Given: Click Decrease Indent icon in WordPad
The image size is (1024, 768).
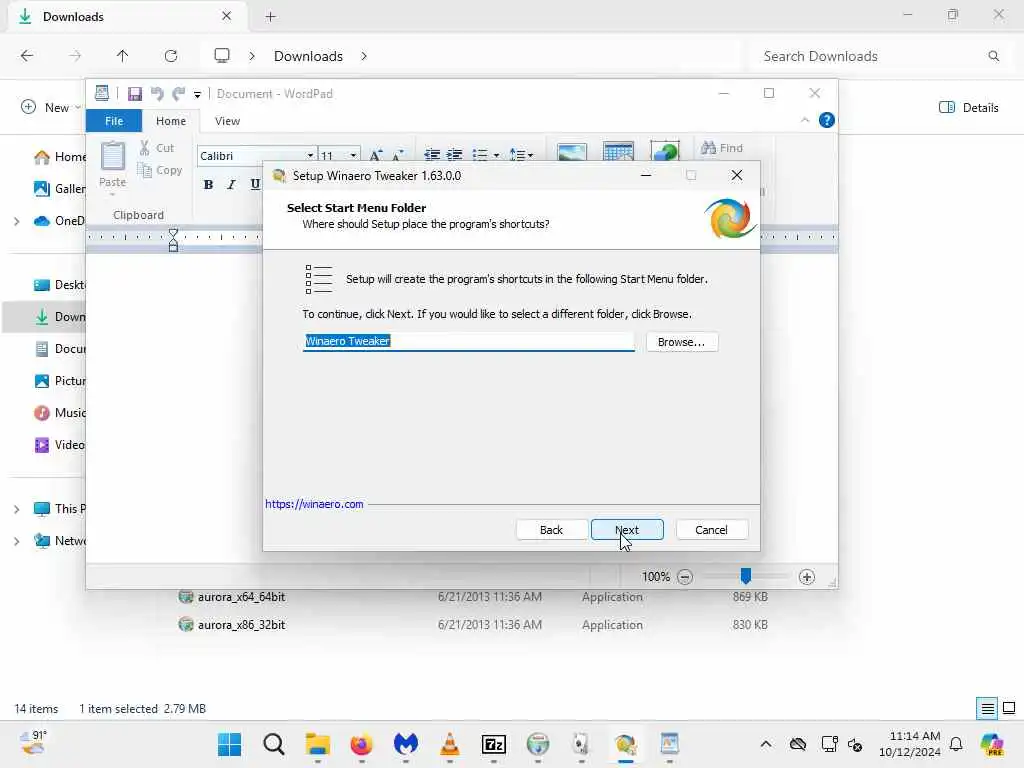Looking at the screenshot, I should point(432,155).
